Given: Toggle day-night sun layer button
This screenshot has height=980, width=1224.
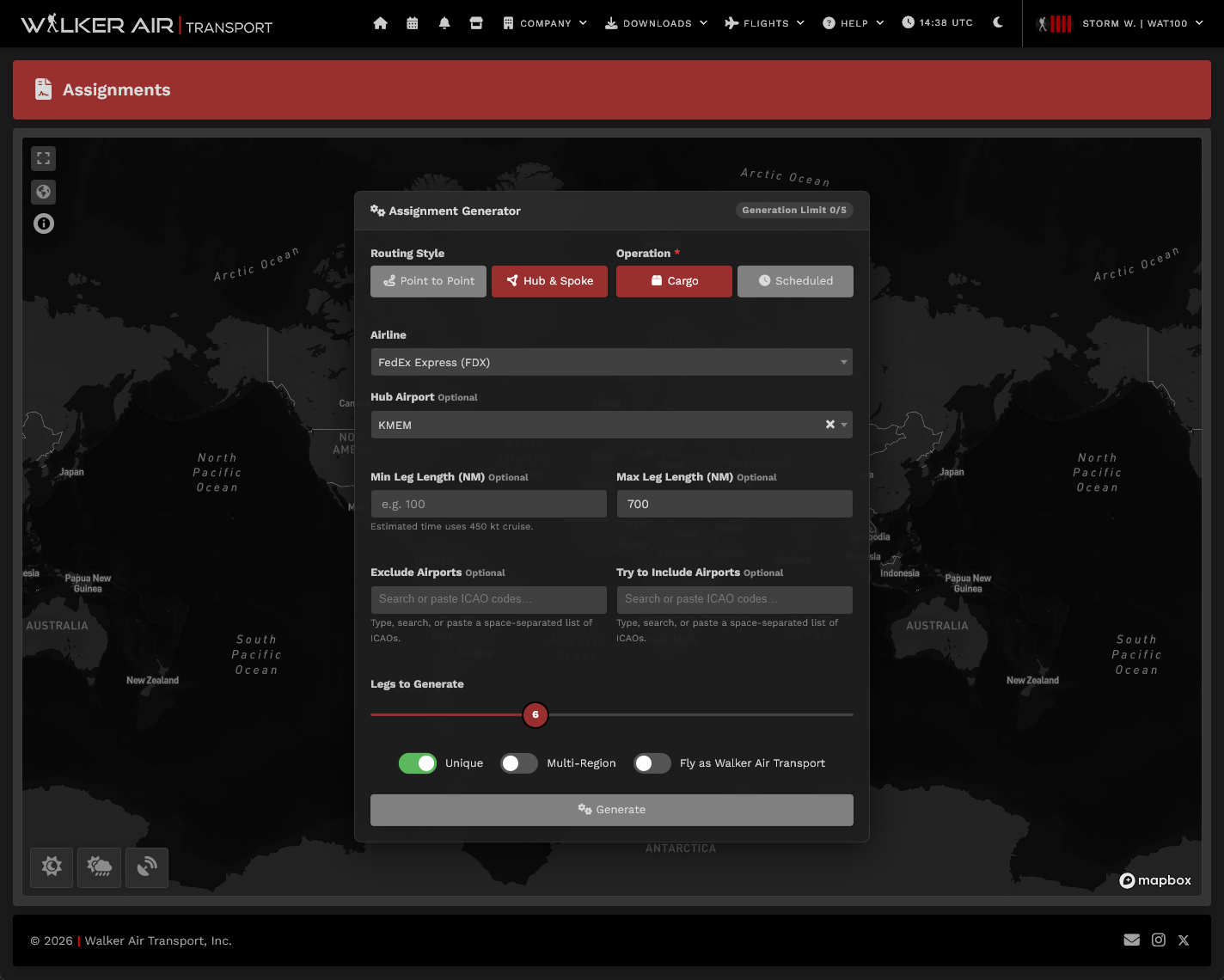Looking at the screenshot, I should [x=52, y=867].
